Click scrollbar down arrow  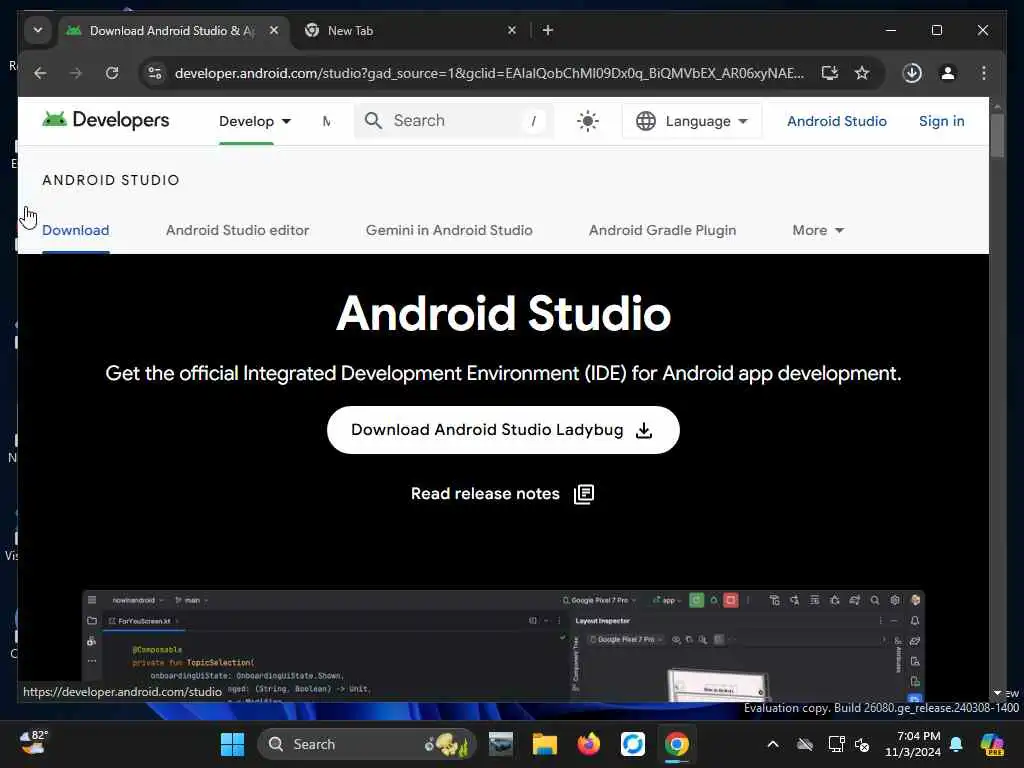[x=997, y=693]
